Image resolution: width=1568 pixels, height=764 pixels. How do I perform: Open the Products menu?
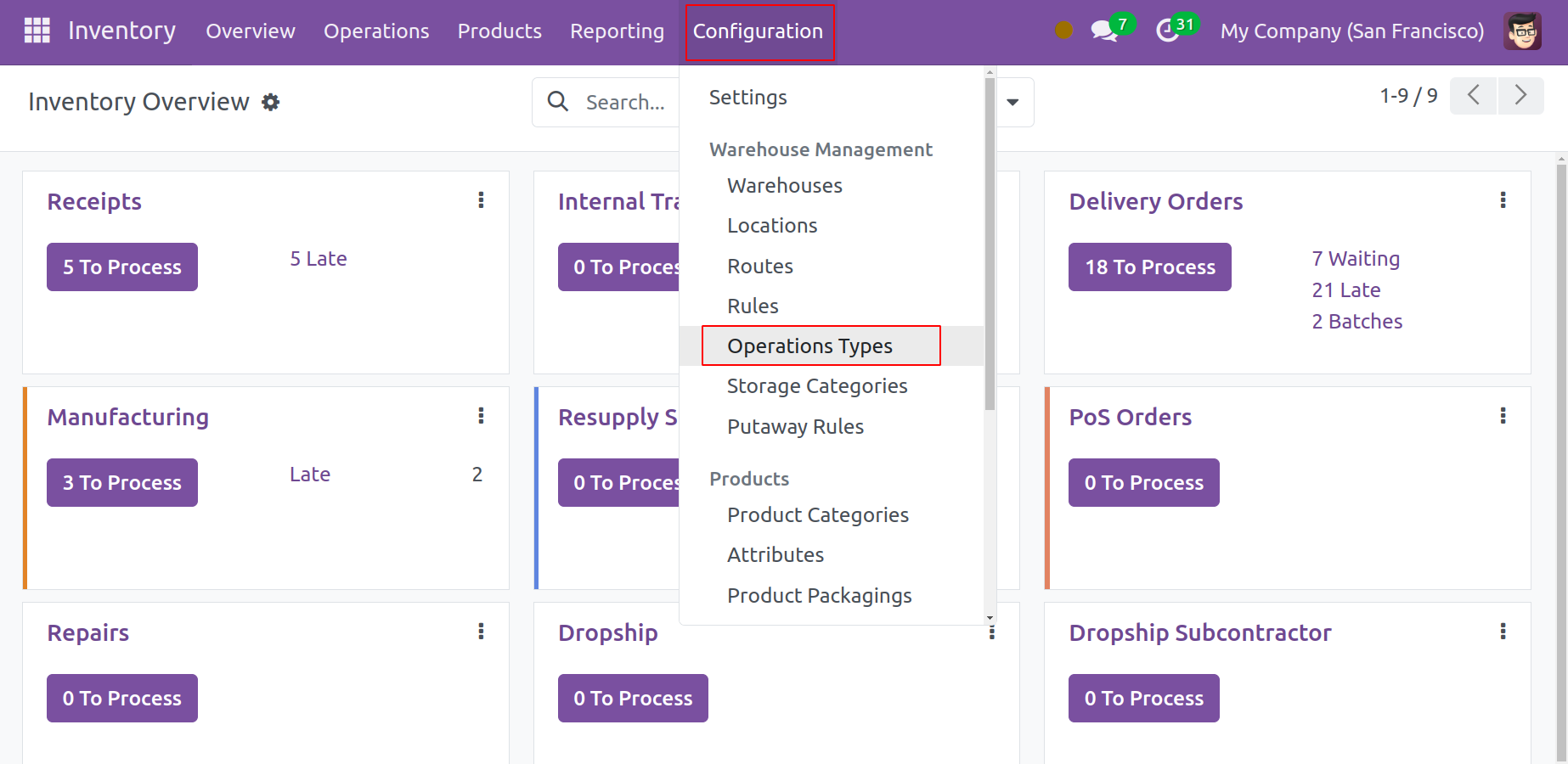499,31
